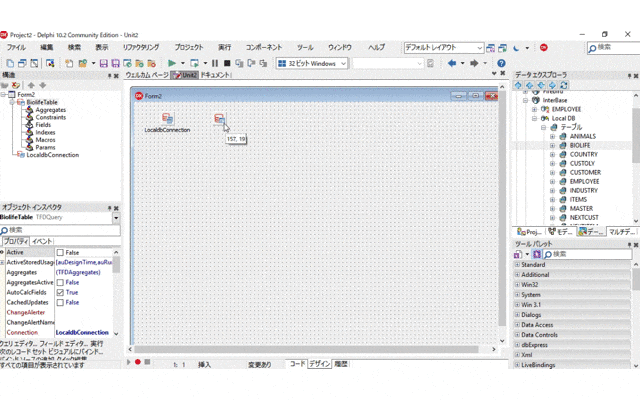Open Help with the question mark icon
Screen dimensions: 640x400
tap(501, 63)
